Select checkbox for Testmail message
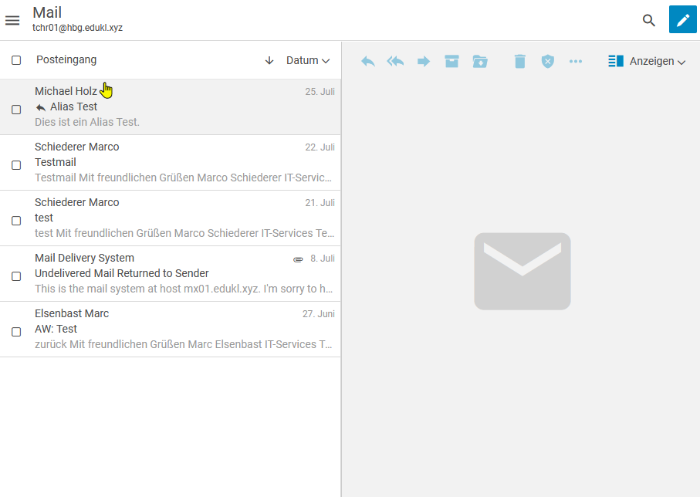The image size is (700, 497). click(16, 165)
